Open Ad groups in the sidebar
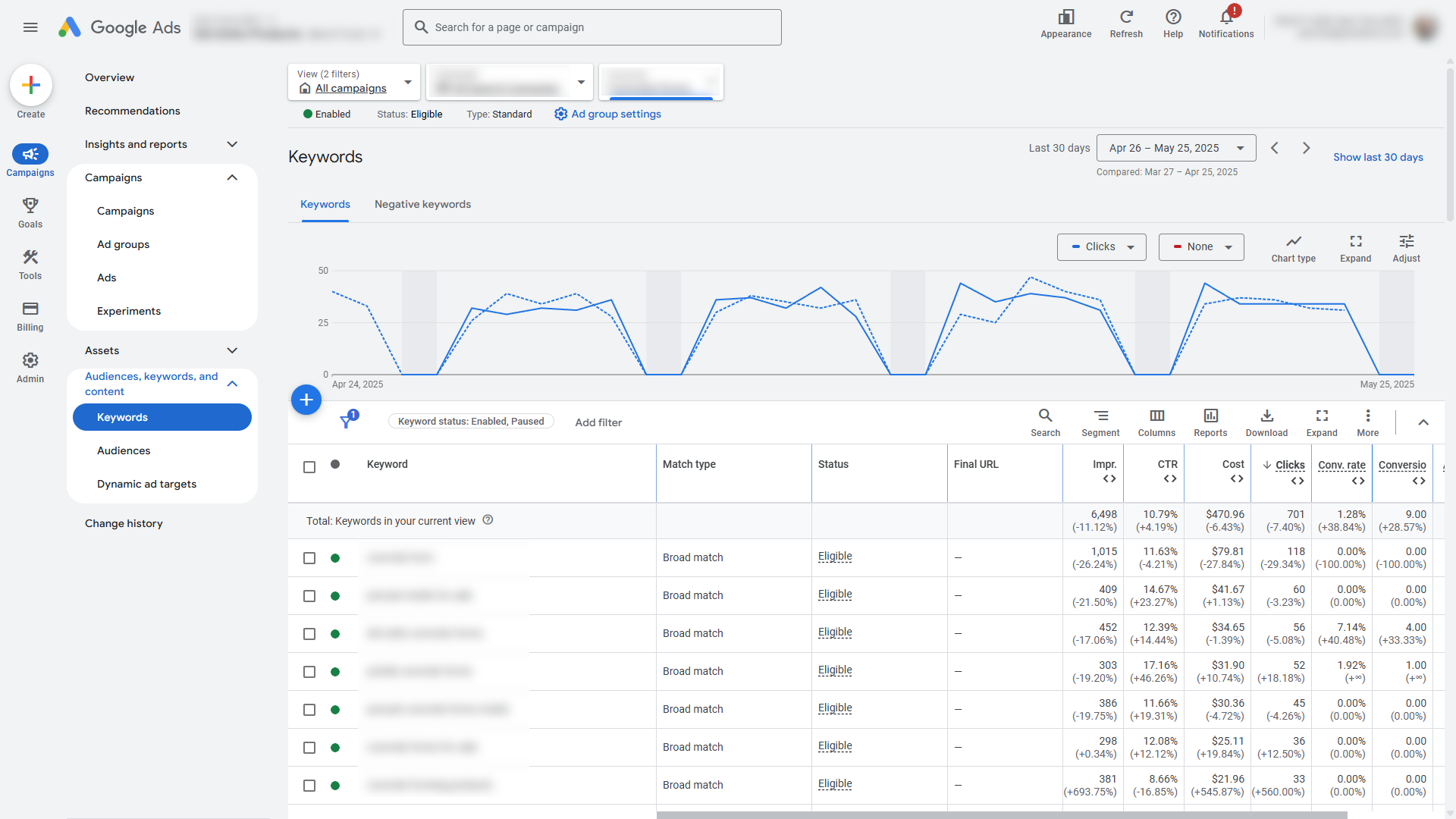This screenshot has height=819, width=1456. pos(123,244)
